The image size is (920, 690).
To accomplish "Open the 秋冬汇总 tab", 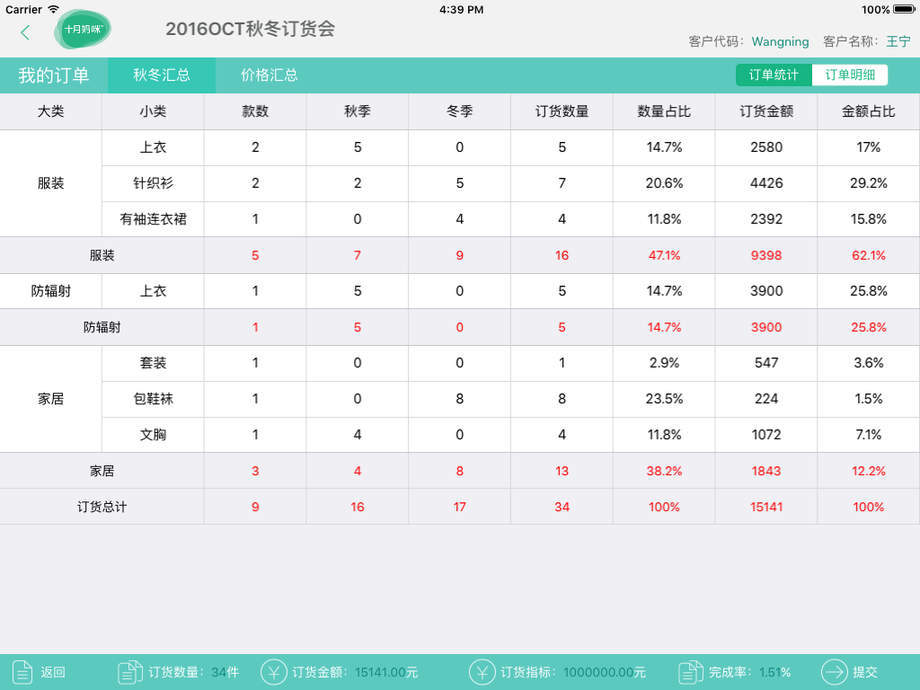I will [x=161, y=75].
